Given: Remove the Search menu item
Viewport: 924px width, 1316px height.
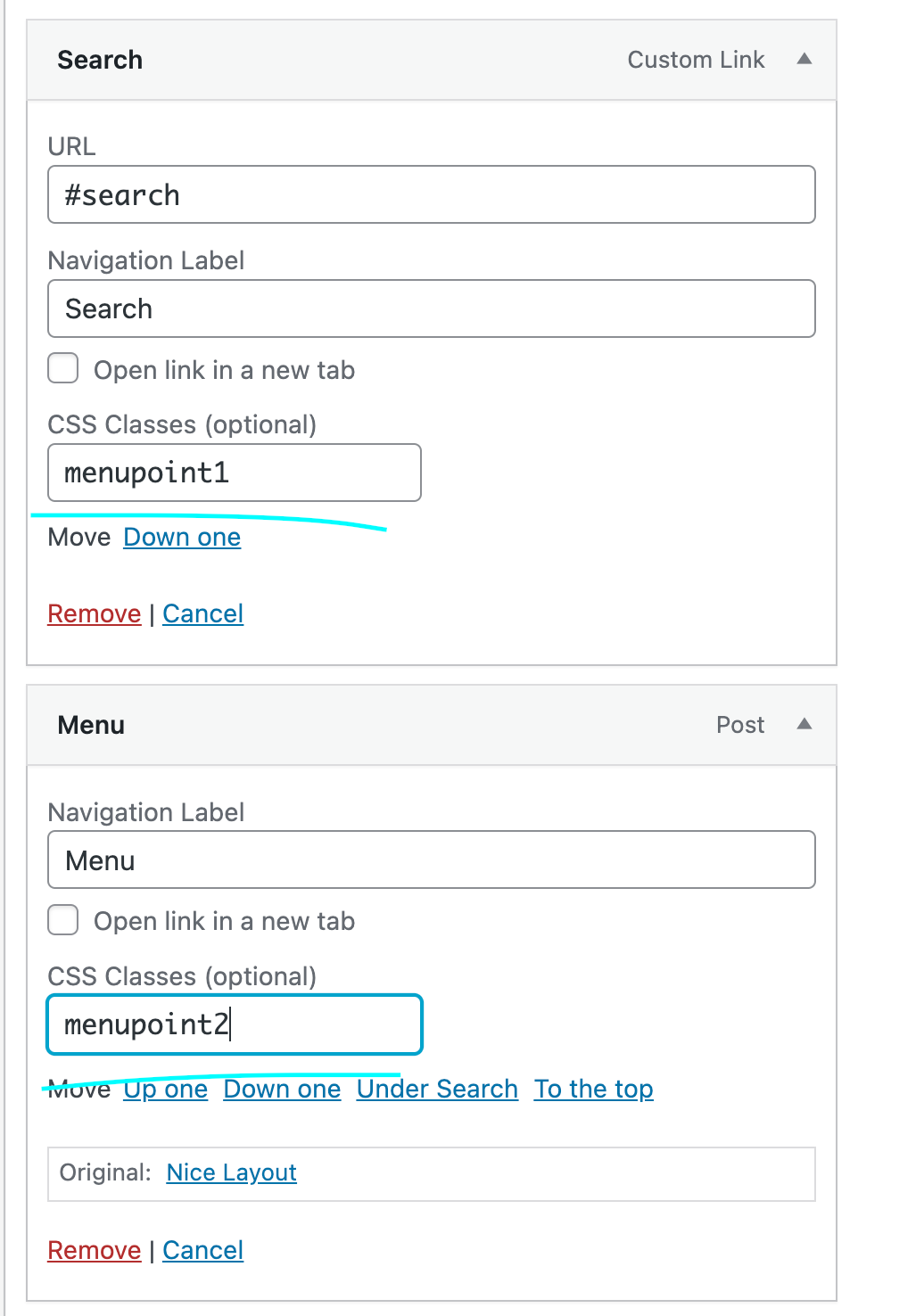Looking at the screenshot, I should 94,613.
